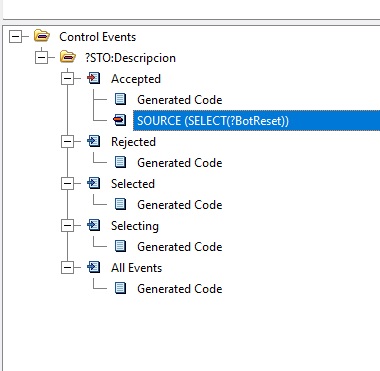380x371 pixels.
Task: Click the Rejected event icon
Action: pyautogui.click(x=94, y=141)
